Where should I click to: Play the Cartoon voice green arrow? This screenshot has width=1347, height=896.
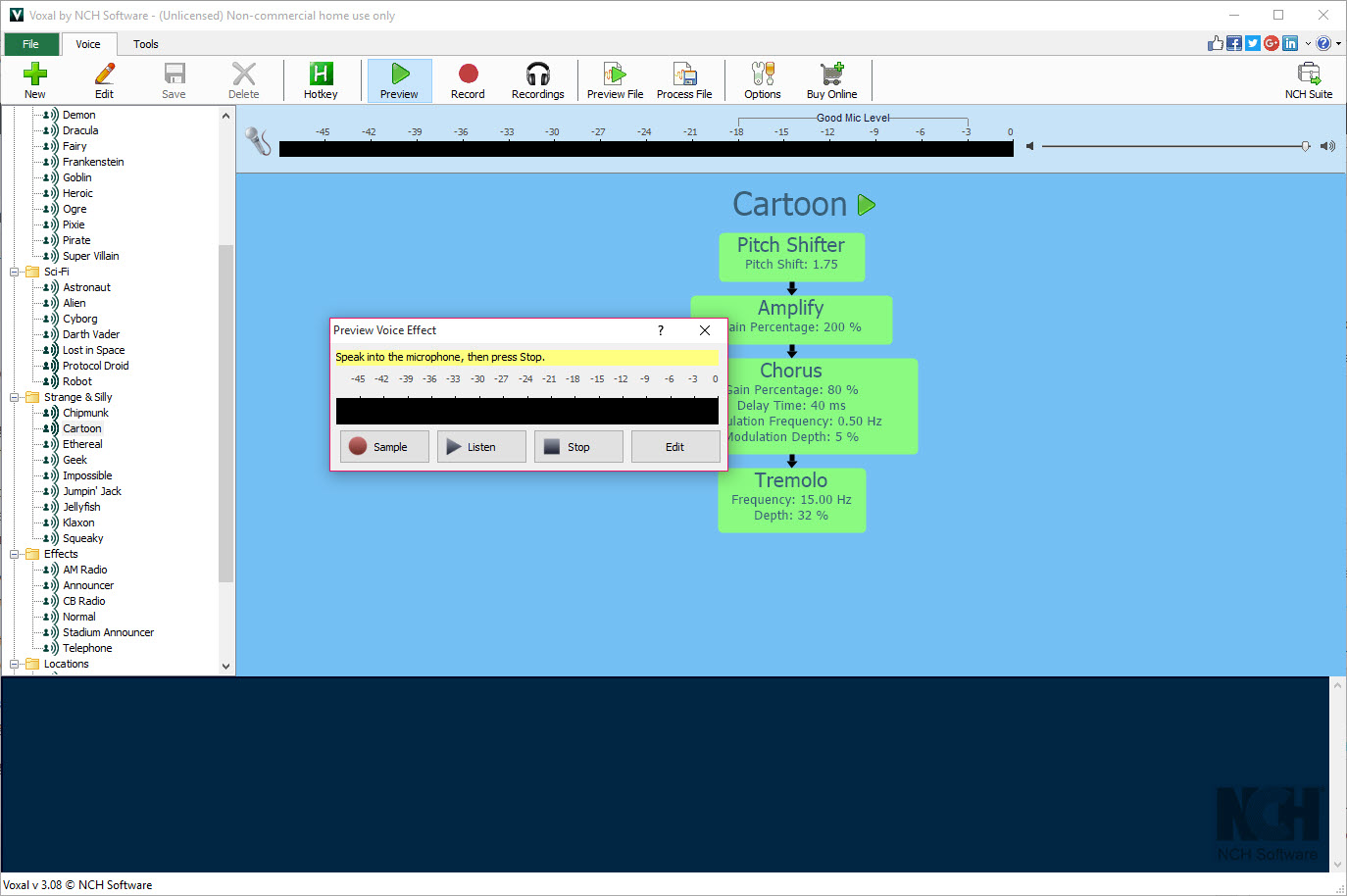pos(867,205)
